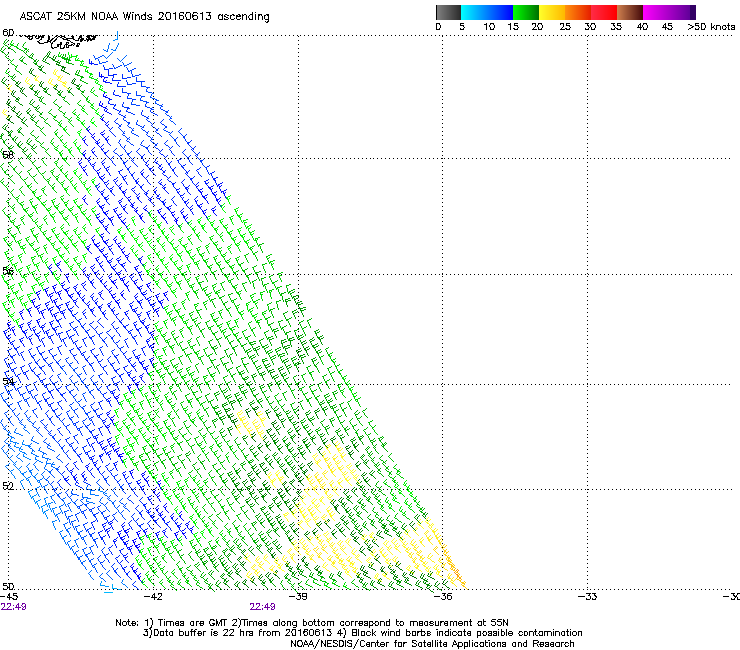Click the '>50 knots' legend label
Image resolution: width=740 pixels, height=650 pixels.
(711, 27)
